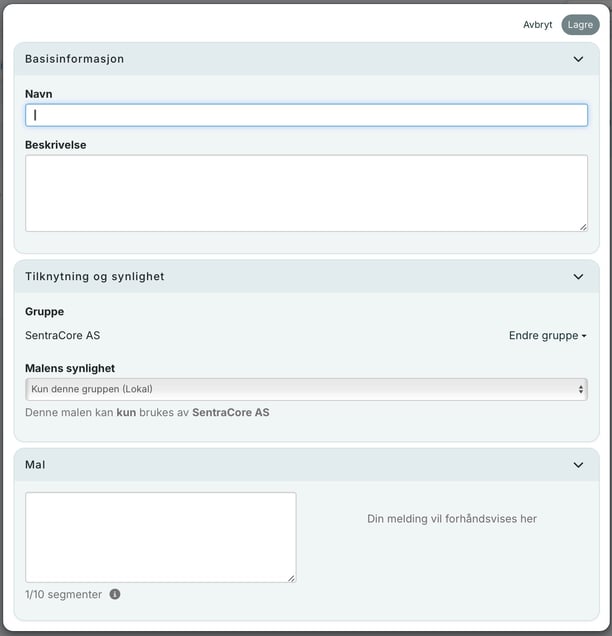
Task: Collapse the Mal section chevron
Action: [578, 465]
